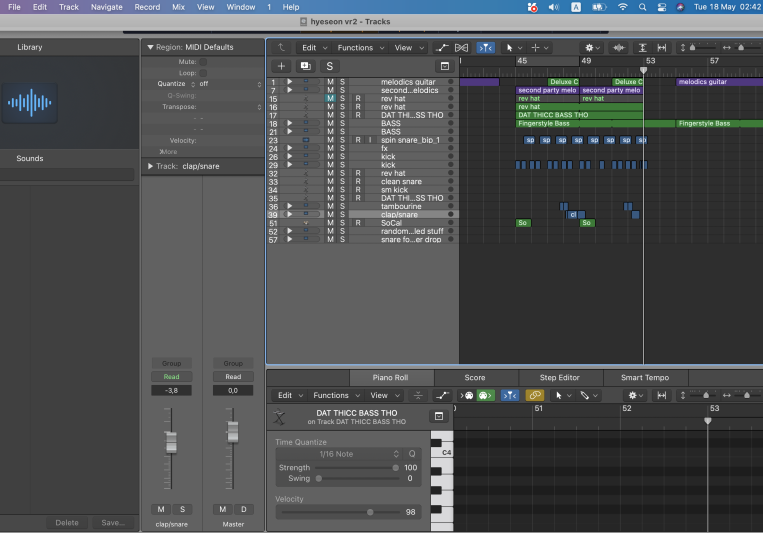This screenshot has width=763, height=533.
Task: Click the M mute button on clap/snare channel strip
Action: point(161,509)
